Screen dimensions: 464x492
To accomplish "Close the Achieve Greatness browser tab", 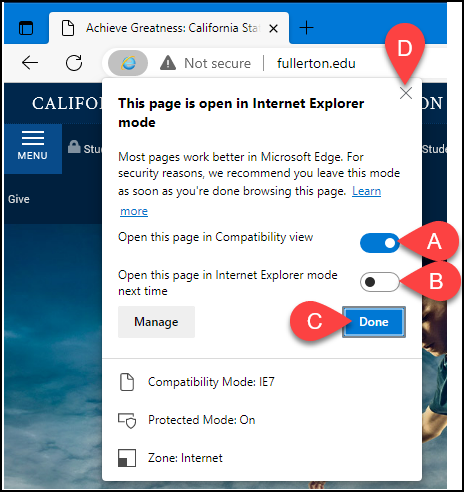I will point(273,29).
